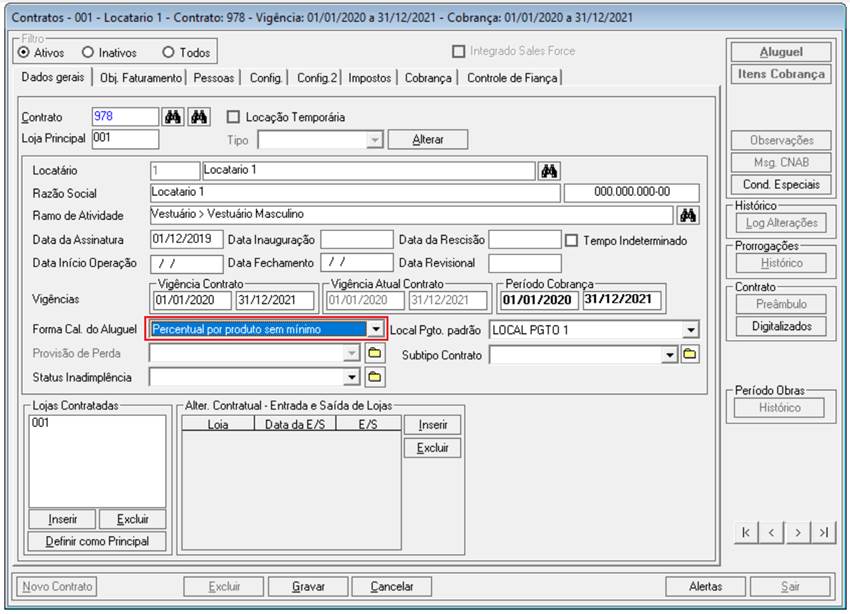Screen dimensions: 850x614
Task: Open folder icon next to Subtipo Contrato
Action: (690, 354)
